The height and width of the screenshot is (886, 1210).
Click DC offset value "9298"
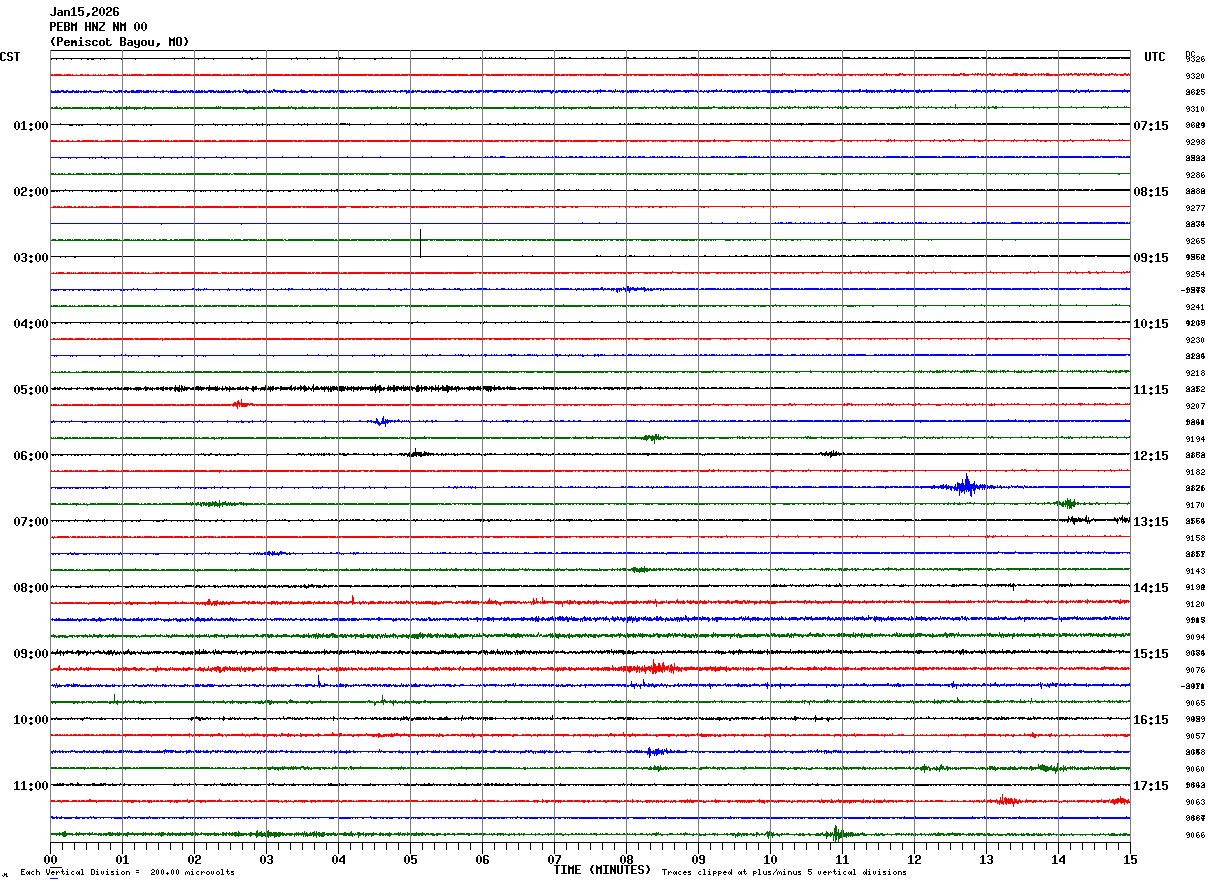[x=1195, y=142]
